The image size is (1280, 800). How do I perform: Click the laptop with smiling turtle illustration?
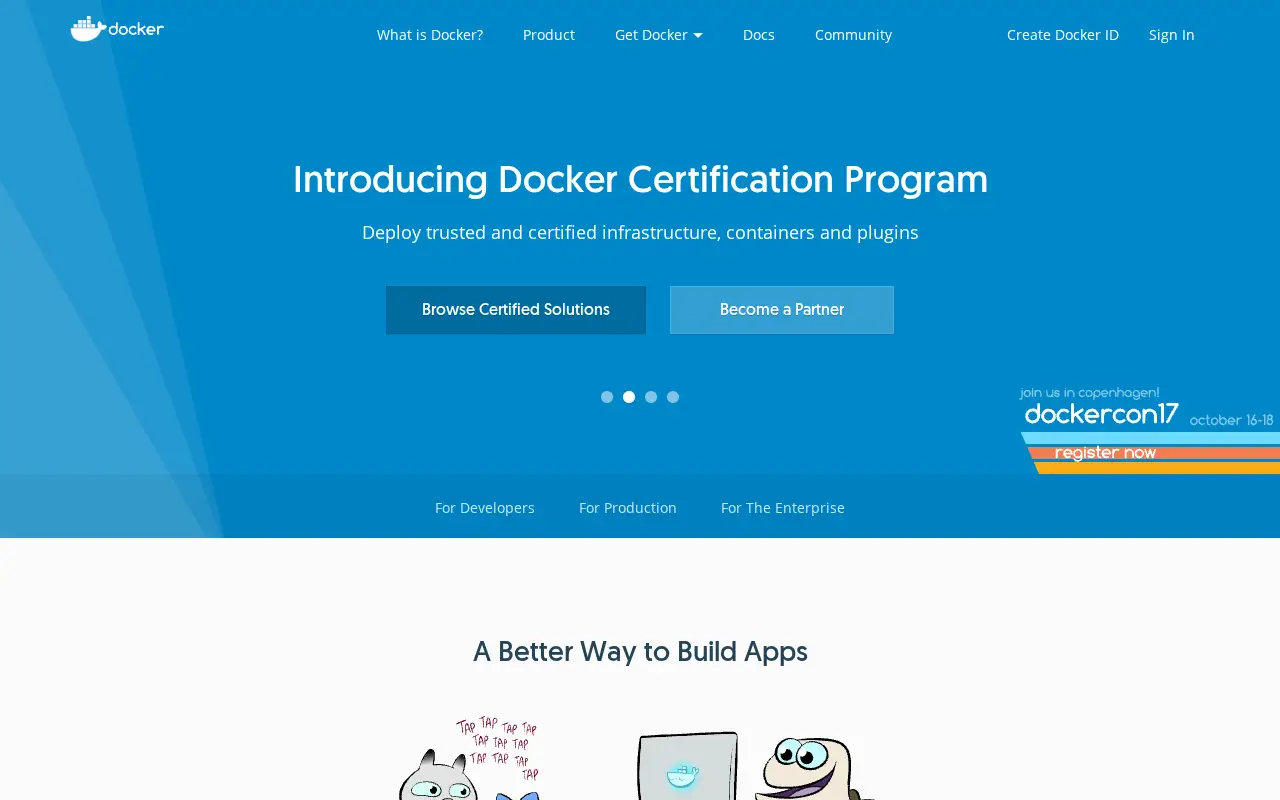tap(756, 766)
